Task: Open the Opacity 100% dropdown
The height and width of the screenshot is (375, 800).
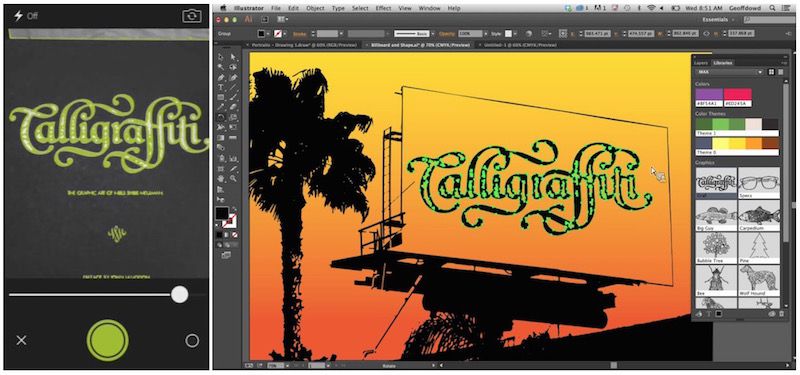Action: click(x=486, y=34)
